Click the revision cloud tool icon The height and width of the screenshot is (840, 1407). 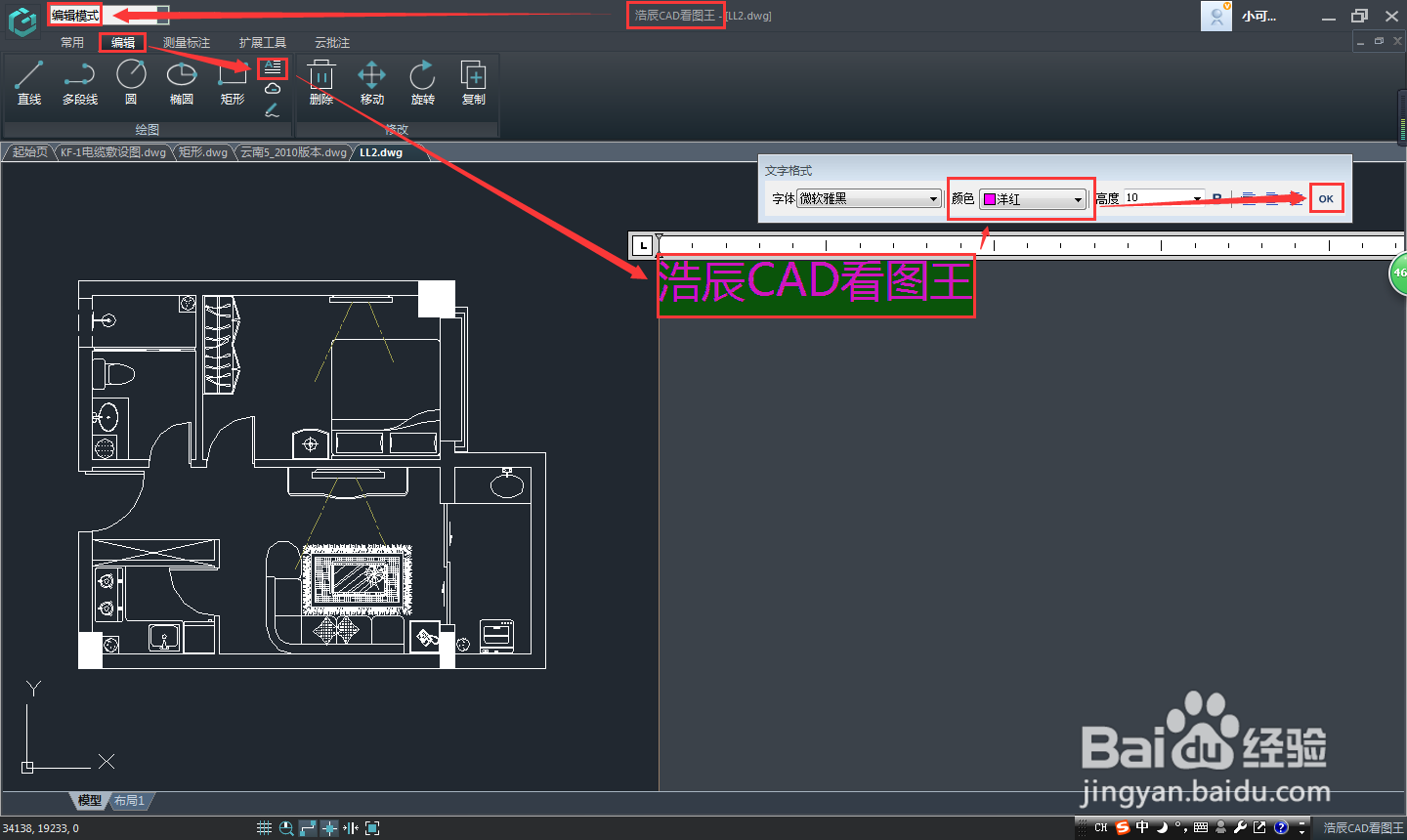(273, 89)
